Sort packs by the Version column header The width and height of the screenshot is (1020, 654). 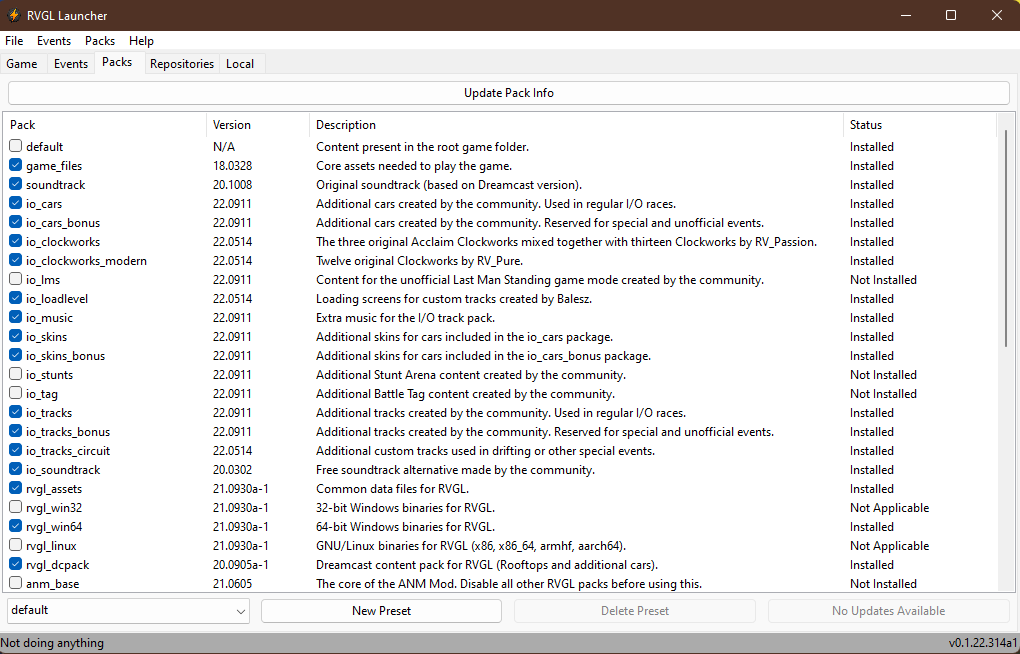point(231,124)
